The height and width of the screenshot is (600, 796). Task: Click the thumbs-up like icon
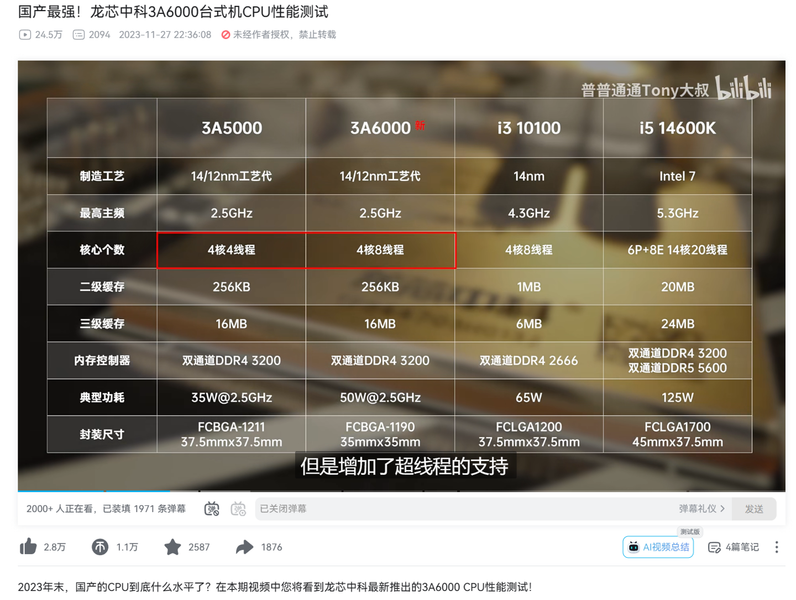28,547
